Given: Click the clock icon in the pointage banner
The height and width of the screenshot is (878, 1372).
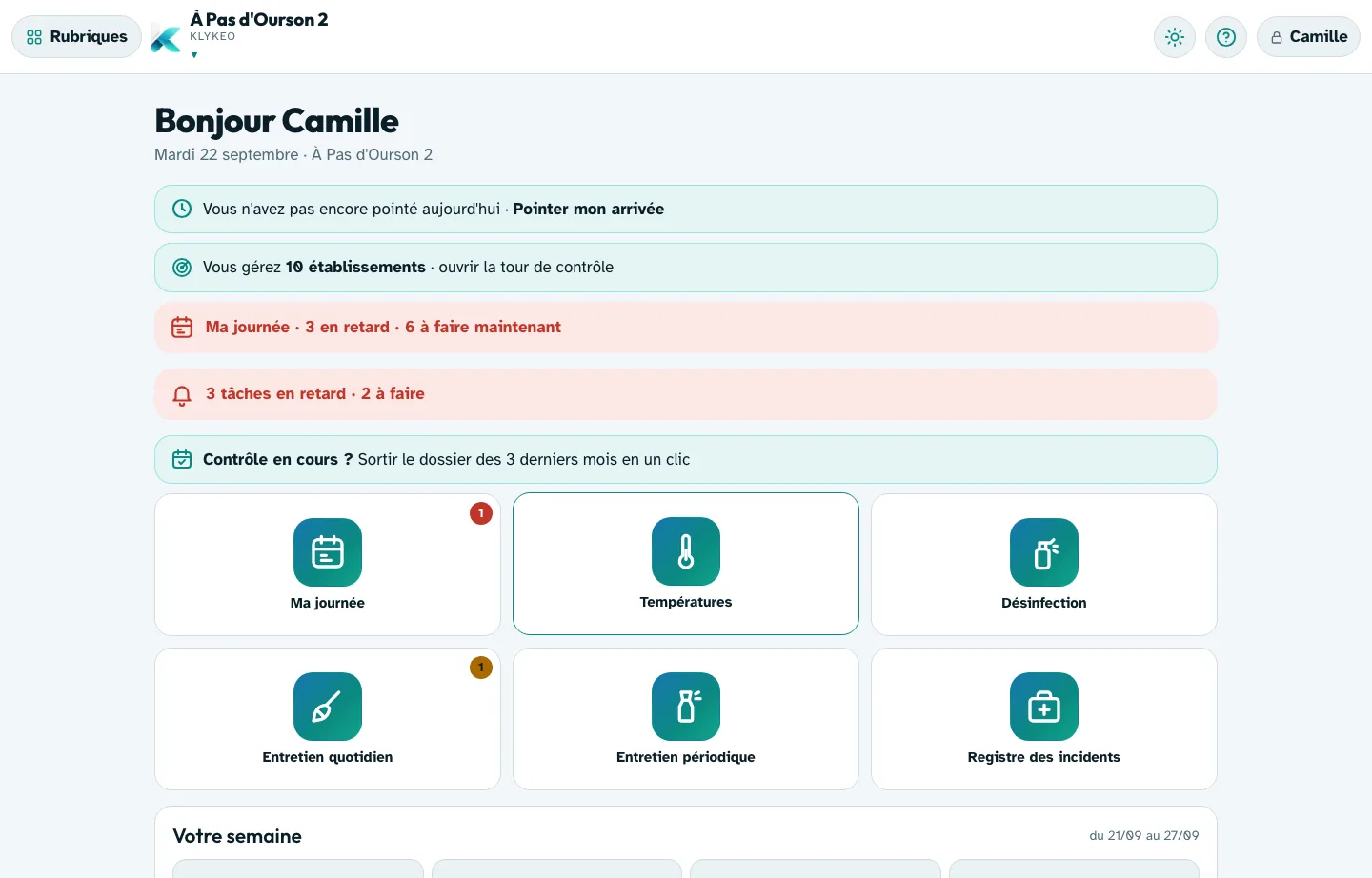Looking at the screenshot, I should coord(182,209).
